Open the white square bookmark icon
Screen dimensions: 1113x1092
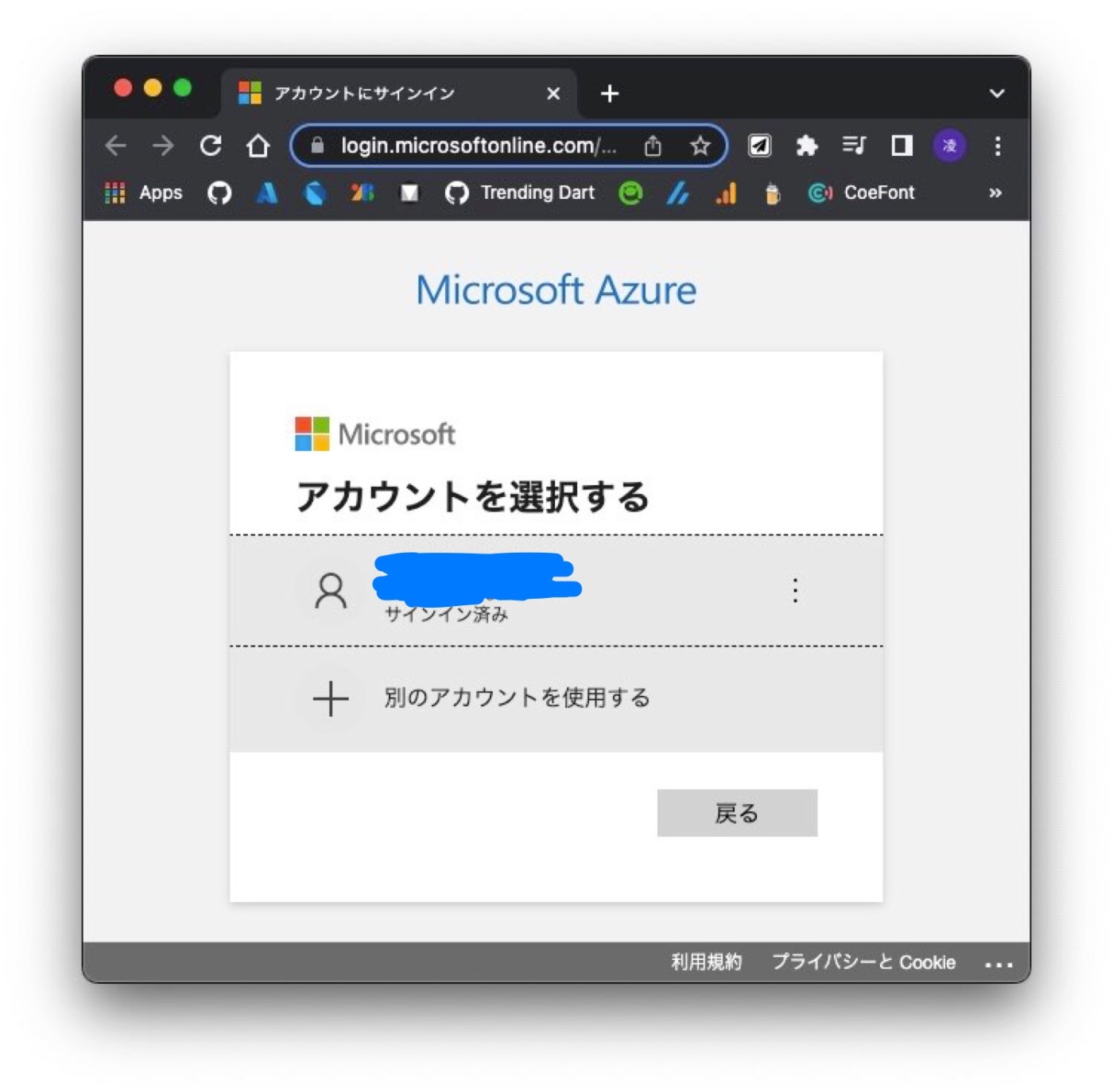pyautogui.click(x=409, y=192)
